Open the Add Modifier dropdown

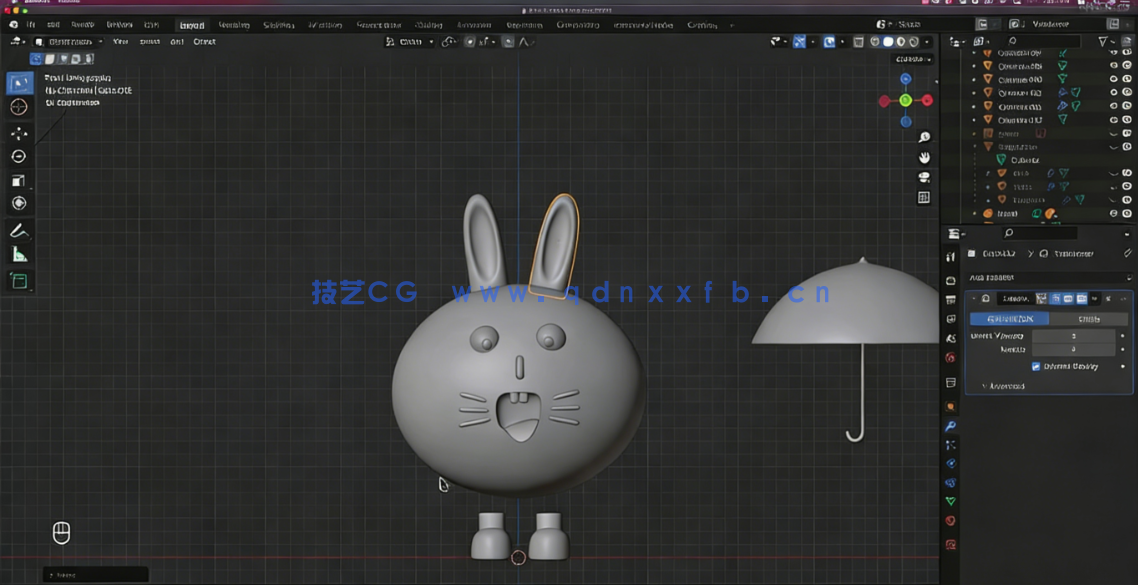click(x=1050, y=277)
